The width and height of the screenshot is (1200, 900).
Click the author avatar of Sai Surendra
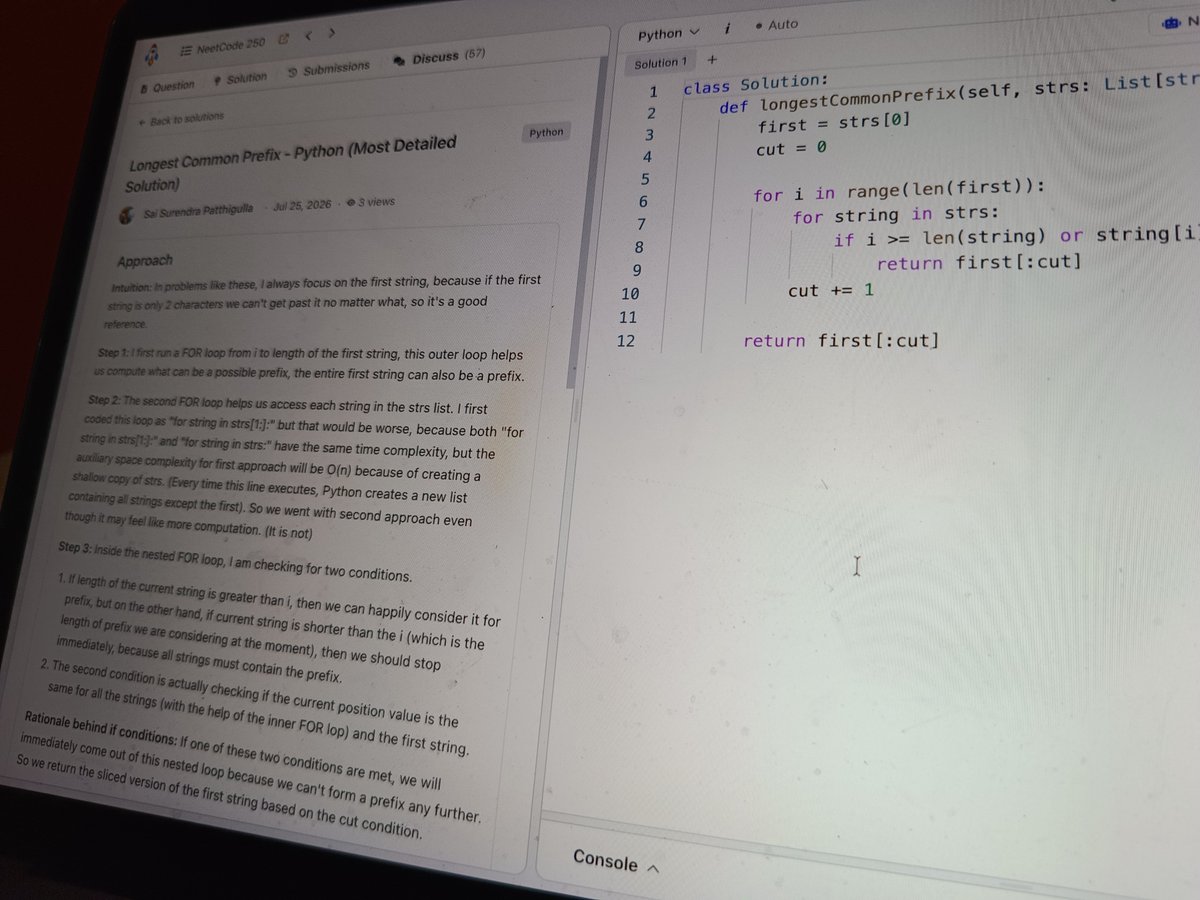(x=126, y=214)
